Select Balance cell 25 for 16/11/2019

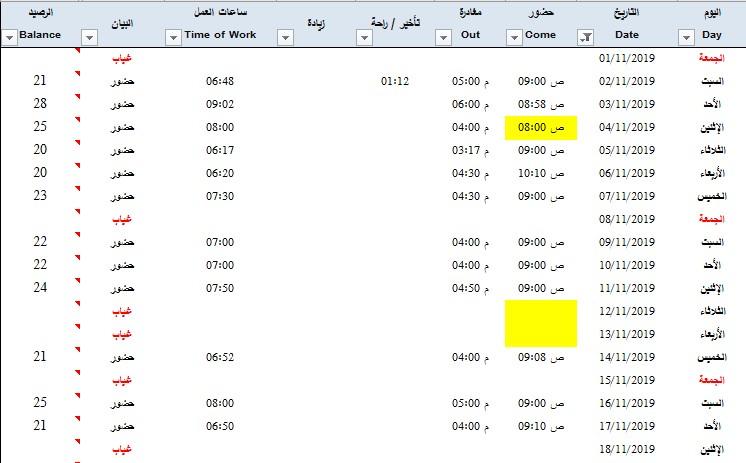40,403
